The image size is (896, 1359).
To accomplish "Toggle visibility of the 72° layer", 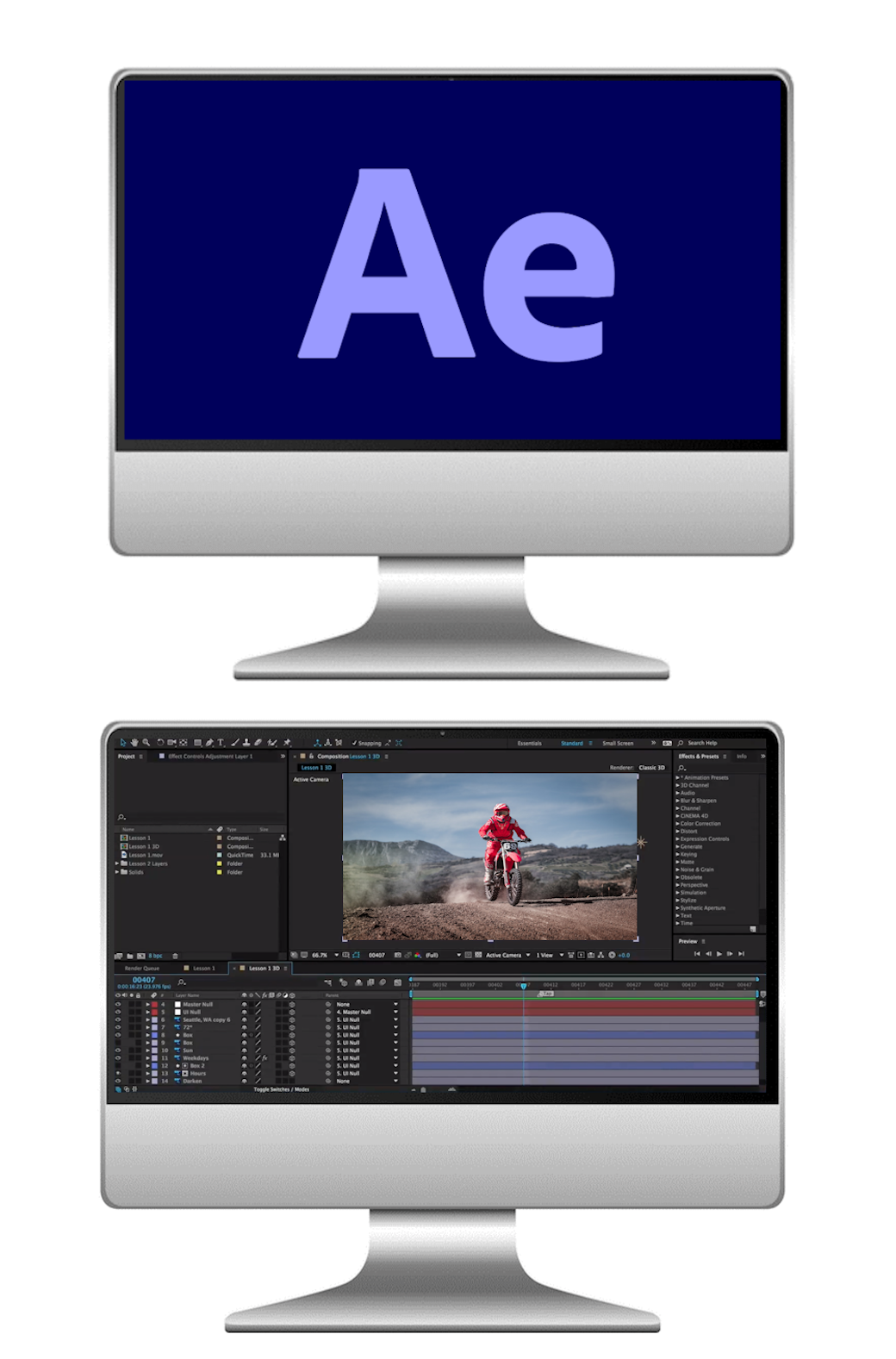I will pyautogui.click(x=118, y=1027).
